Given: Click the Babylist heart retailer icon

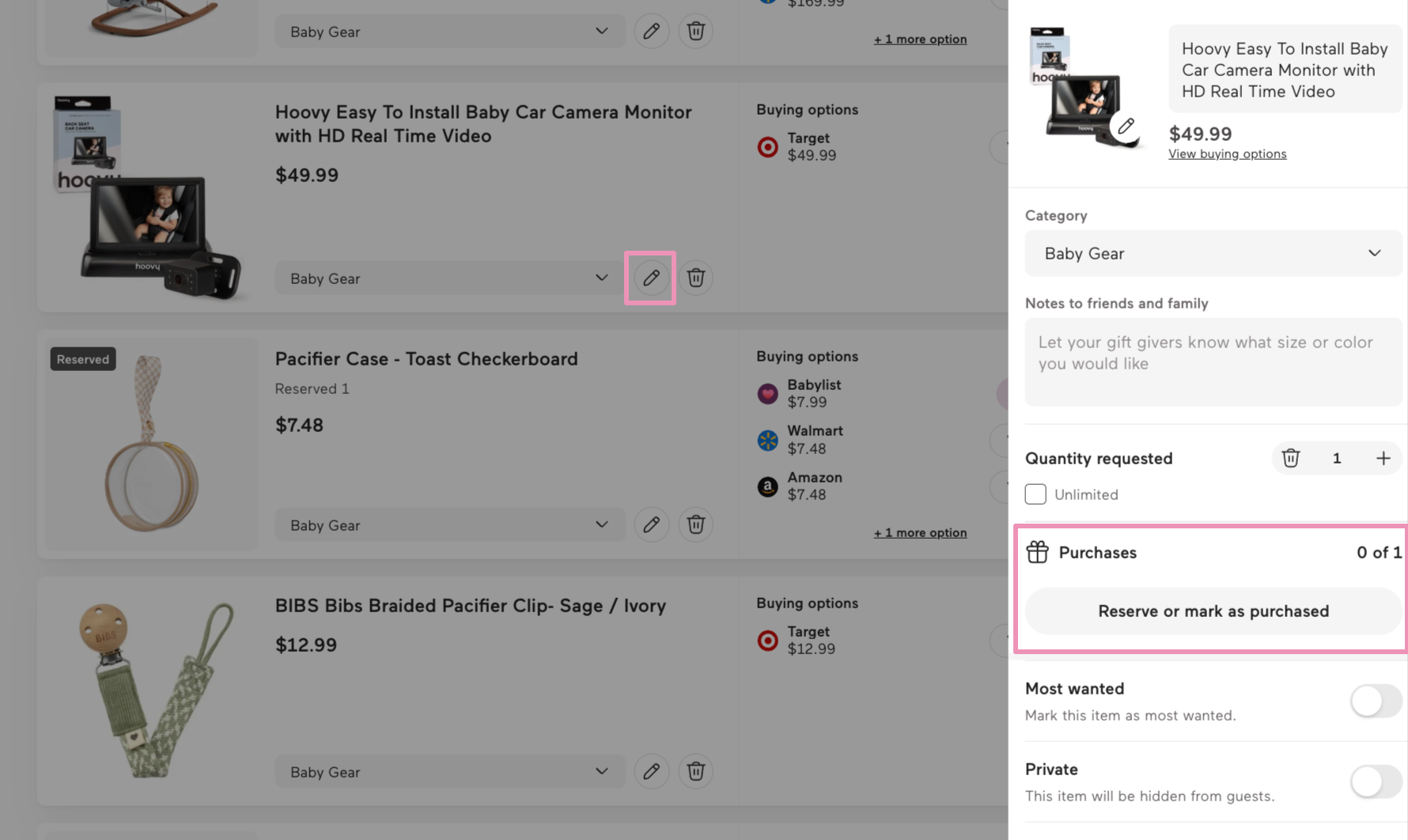Looking at the screenshot, I should click(x=766, y=393).
